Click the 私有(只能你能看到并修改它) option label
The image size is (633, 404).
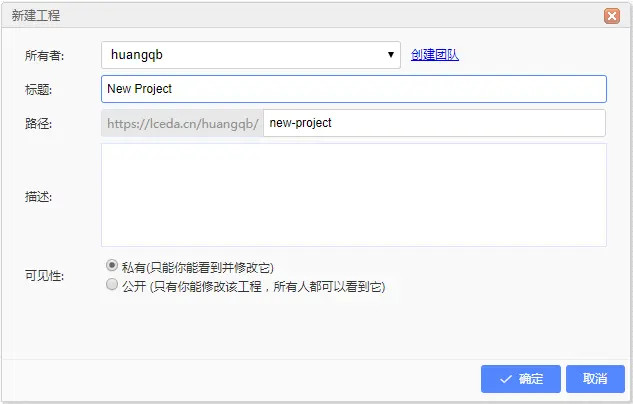[x=198, y=267]
